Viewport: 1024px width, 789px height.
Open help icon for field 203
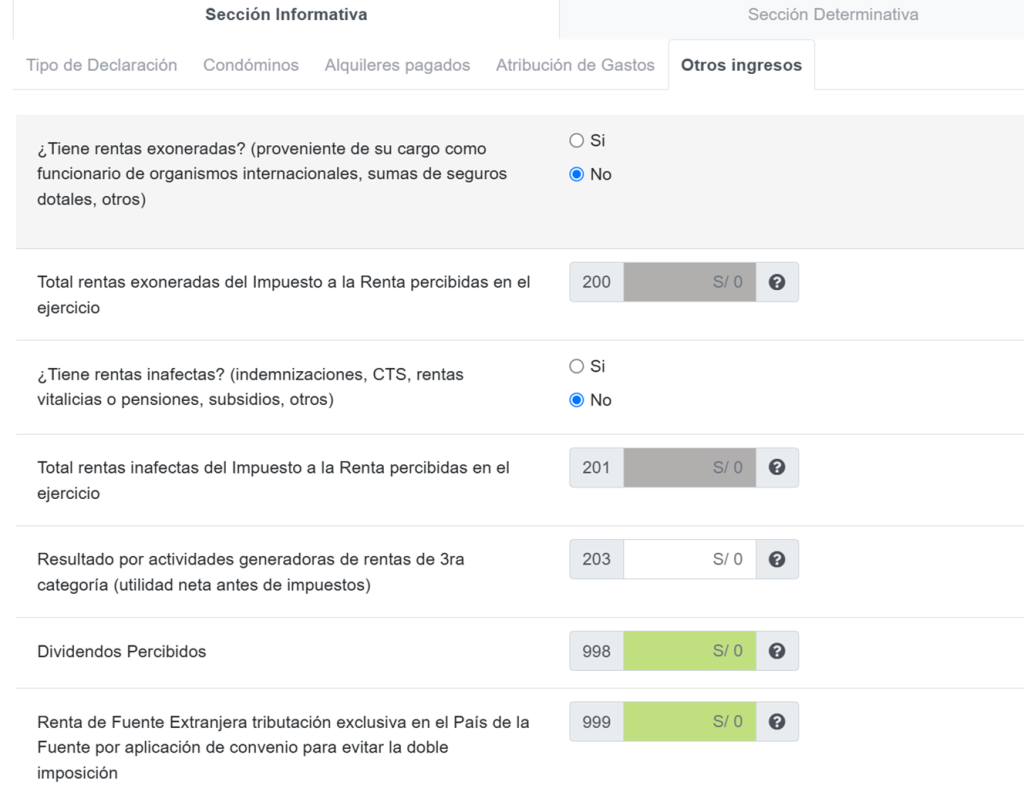click(x=776, y=559)
